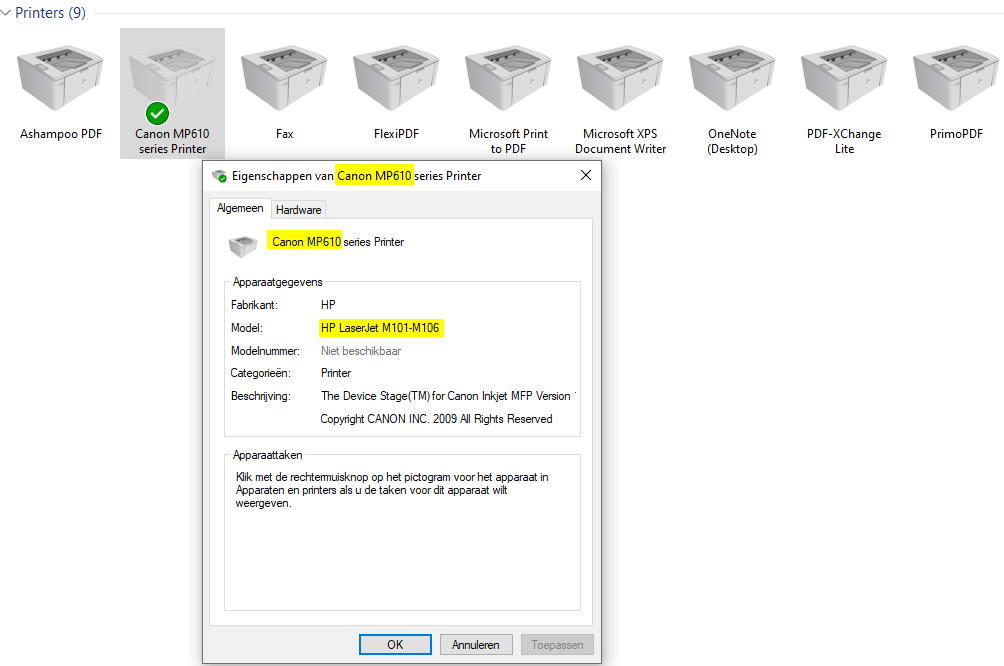Screen dimensions: 1004x666
Task: Select the Ashampoo PDF printer icon
Action: [x=61, y=78]
